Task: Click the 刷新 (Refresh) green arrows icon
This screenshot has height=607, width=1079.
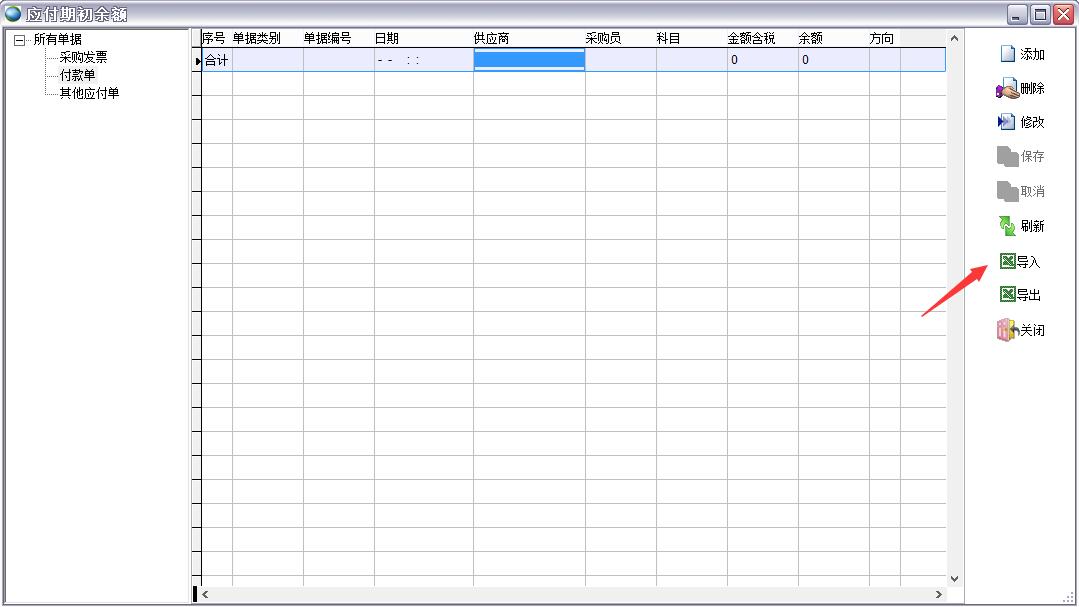Action: tap(1007, 226)
